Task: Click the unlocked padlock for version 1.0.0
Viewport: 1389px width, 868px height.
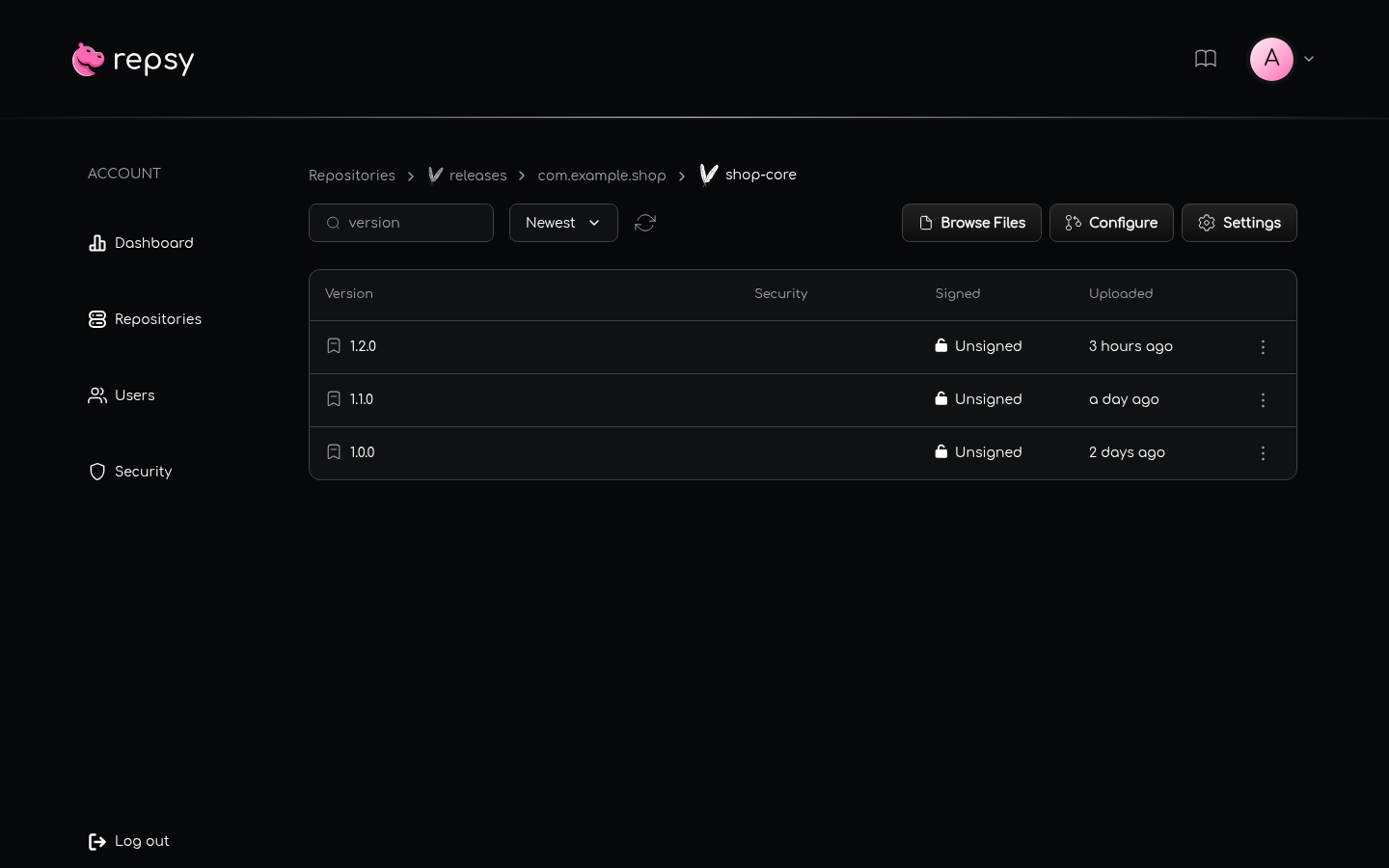Action: coord(941,451)
